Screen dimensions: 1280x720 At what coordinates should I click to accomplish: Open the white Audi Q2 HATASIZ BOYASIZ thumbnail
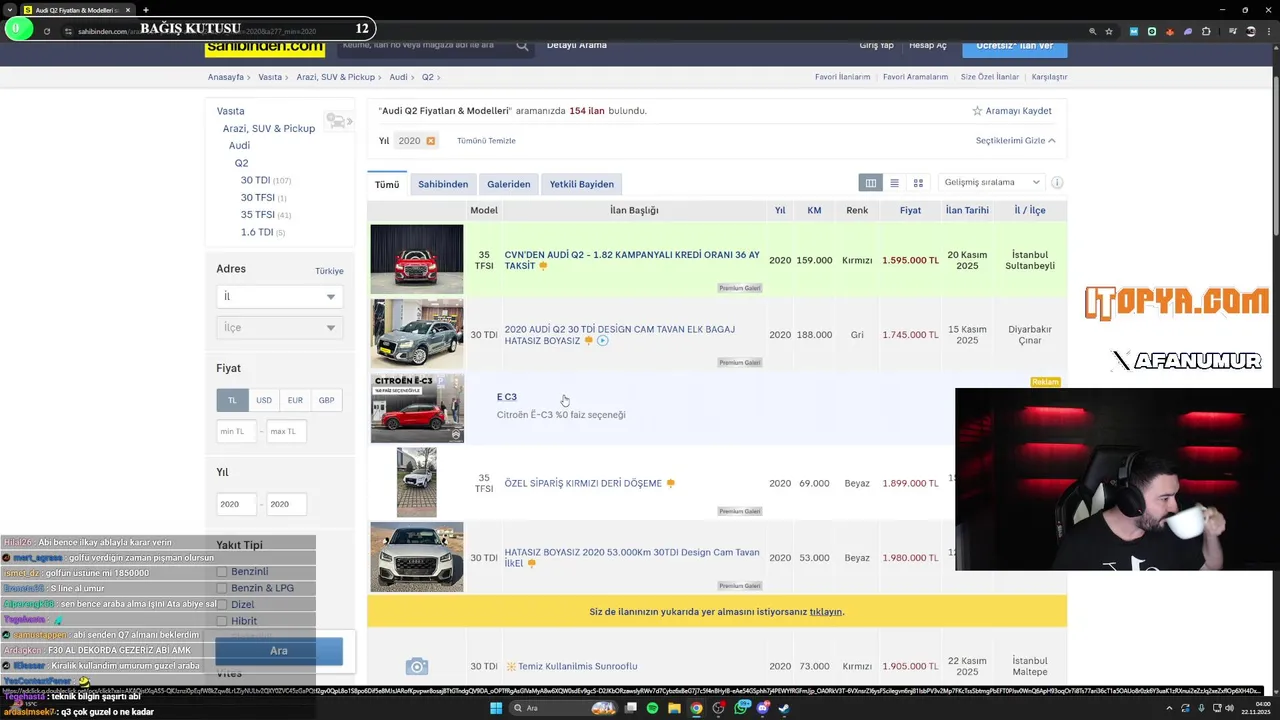417,557
